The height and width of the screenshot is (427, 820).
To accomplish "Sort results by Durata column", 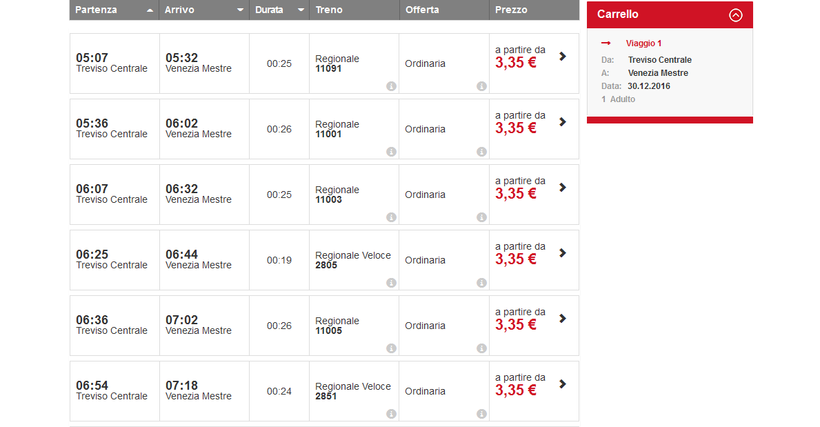I will pos(279,10).
